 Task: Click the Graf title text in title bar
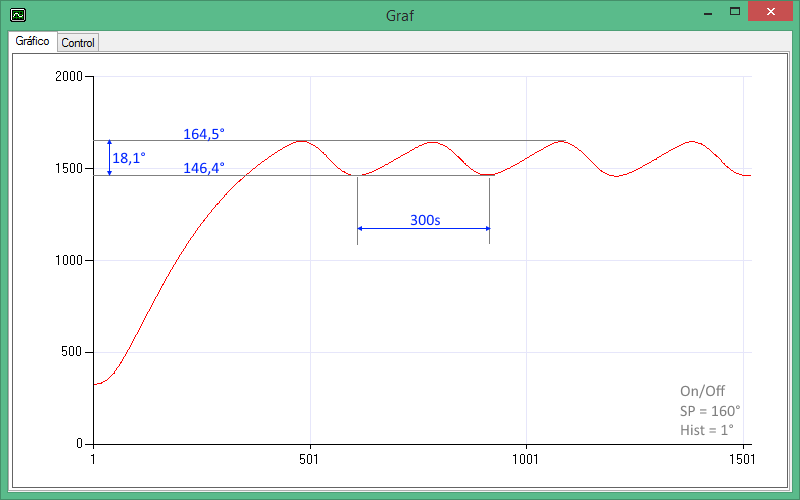399,15
